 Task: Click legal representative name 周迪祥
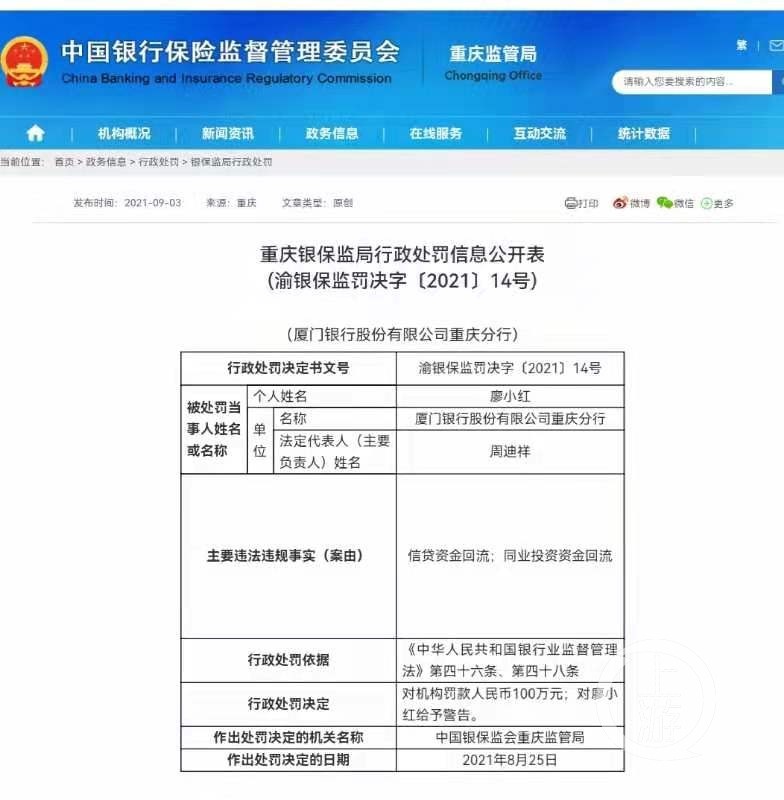[x=510, y=452]
